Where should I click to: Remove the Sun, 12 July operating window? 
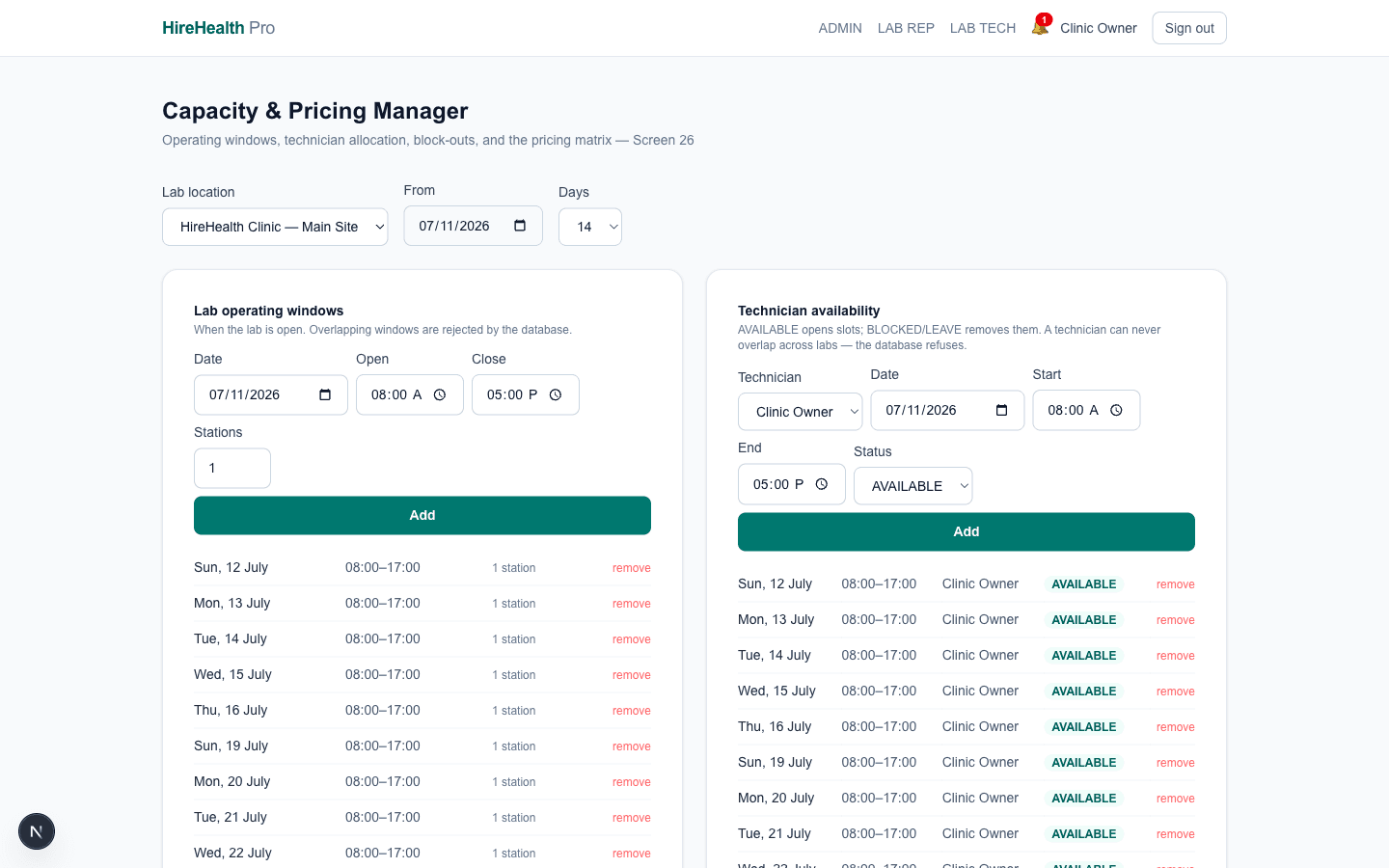tap(632, 568)
